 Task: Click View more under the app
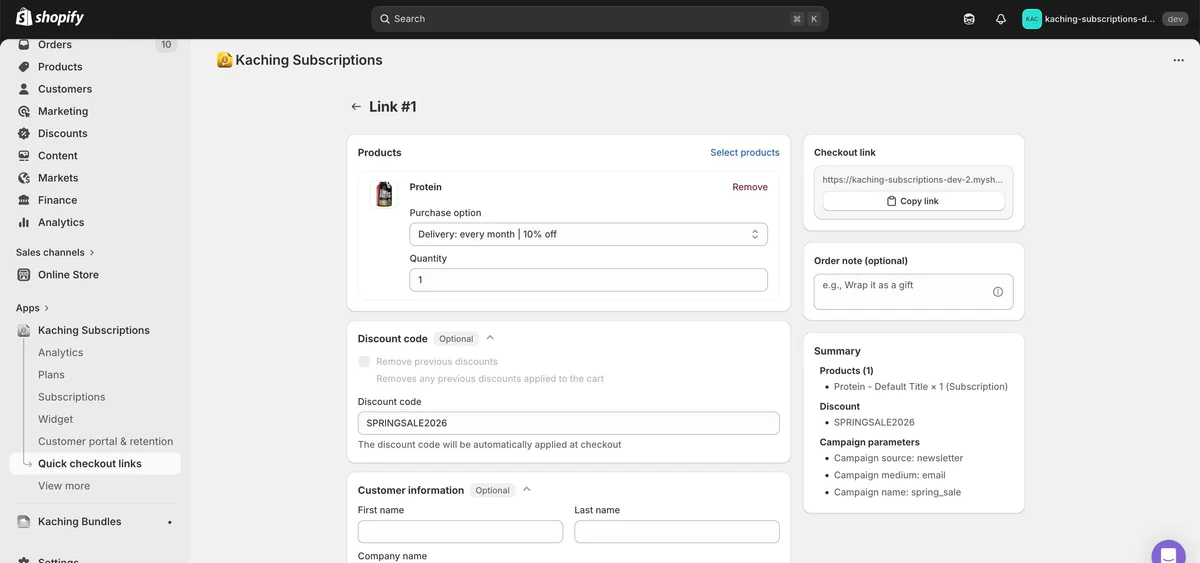(x=64, y=486)
